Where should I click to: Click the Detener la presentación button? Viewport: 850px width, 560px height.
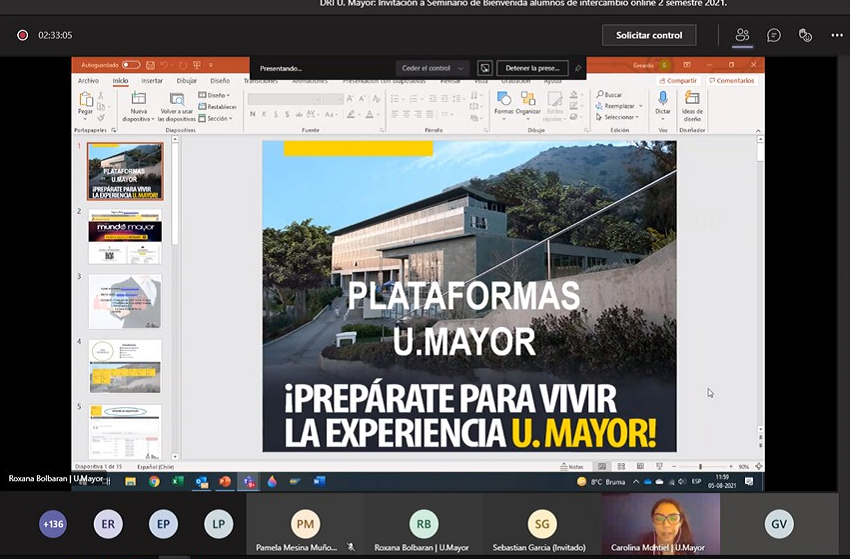(x=532, y=68)
